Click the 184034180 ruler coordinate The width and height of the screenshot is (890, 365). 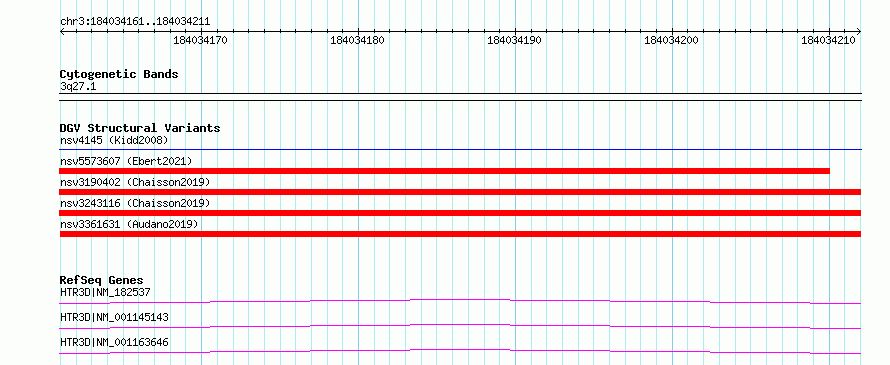tap(358, 41)
